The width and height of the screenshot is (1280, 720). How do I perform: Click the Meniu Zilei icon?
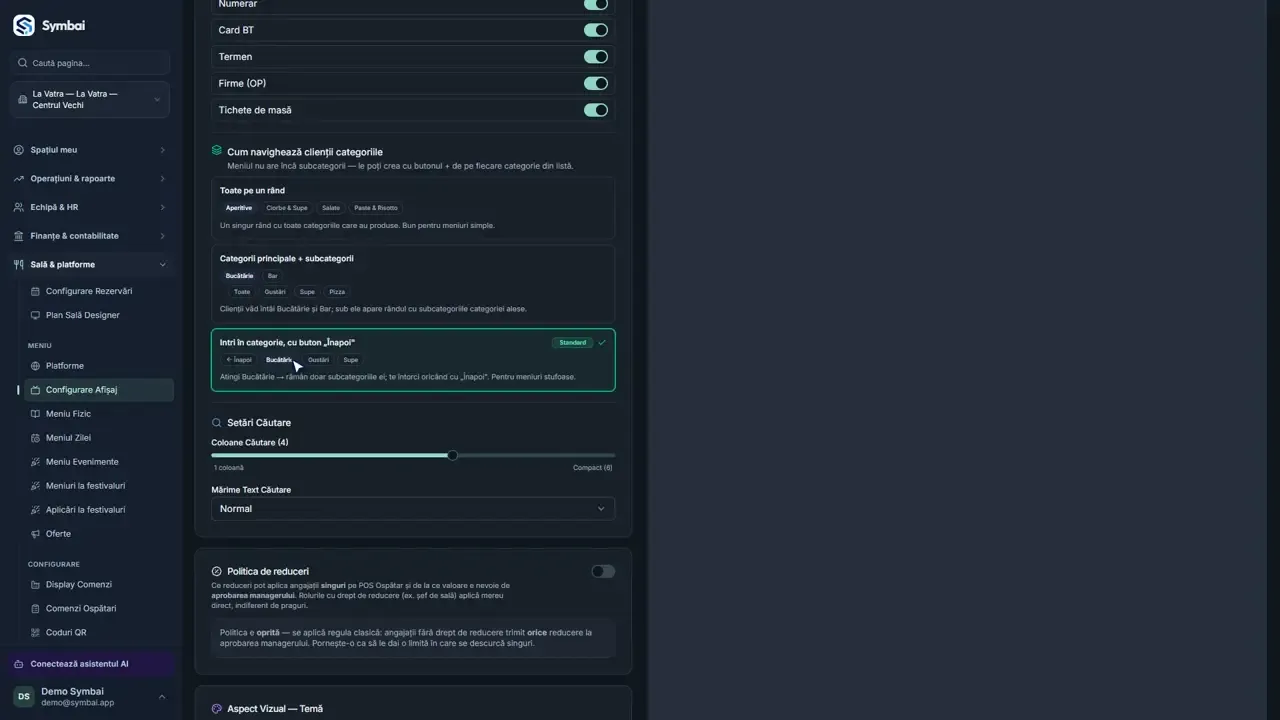36,438
